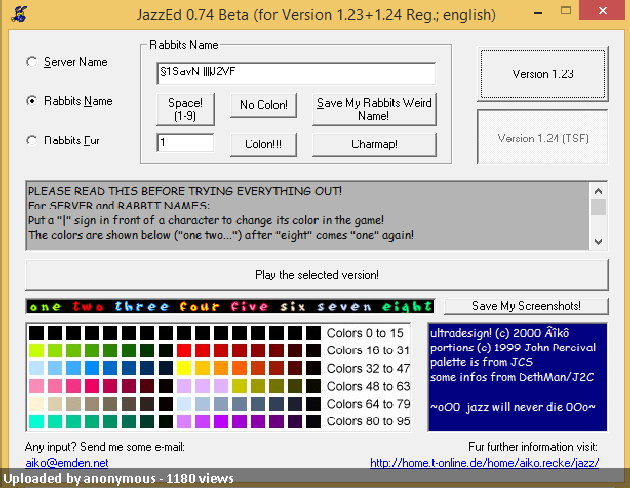Image resolution: width=630 pixels, height=488 pixels.
Task: Select the Server Name radio button
Action: click(x=32, y=62)
